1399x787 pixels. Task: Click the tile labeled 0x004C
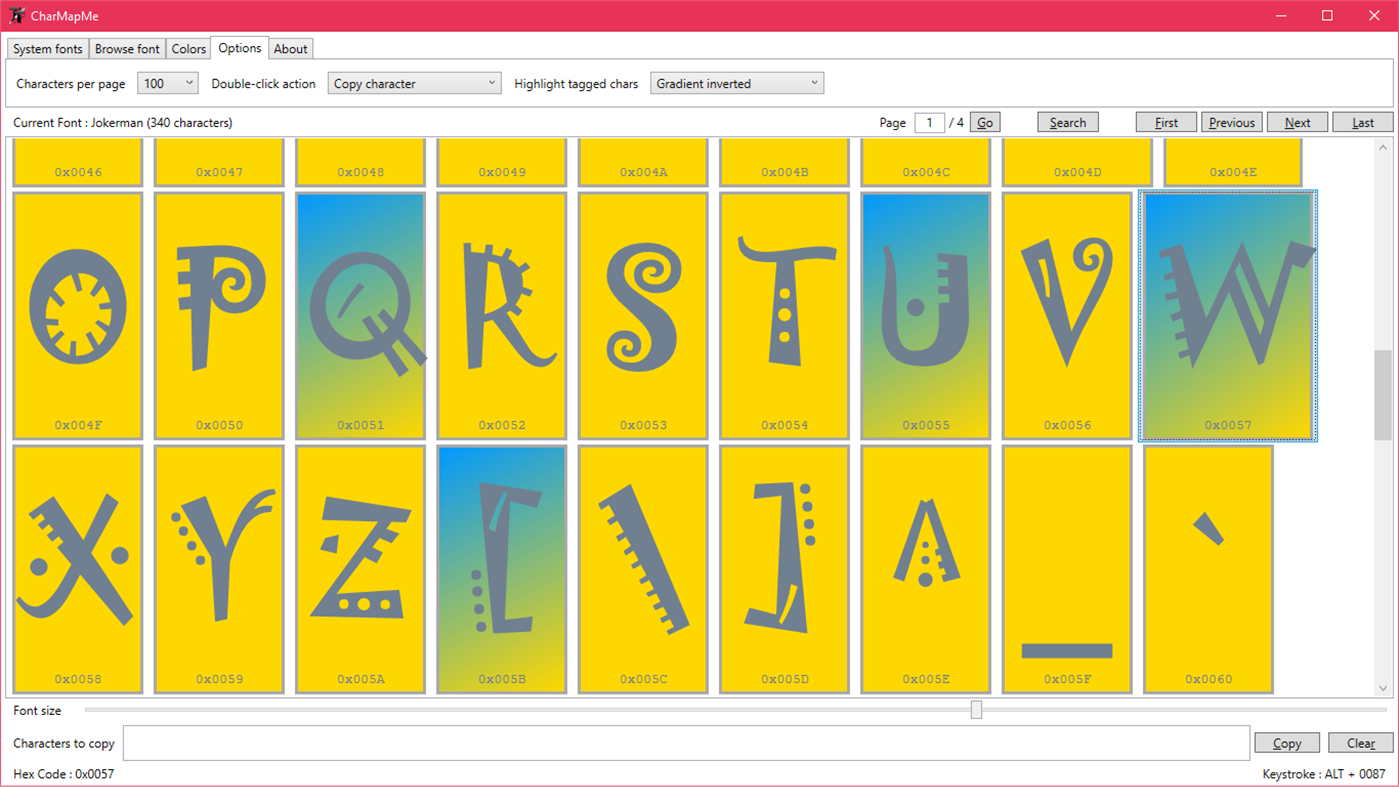tap(926, 163)
